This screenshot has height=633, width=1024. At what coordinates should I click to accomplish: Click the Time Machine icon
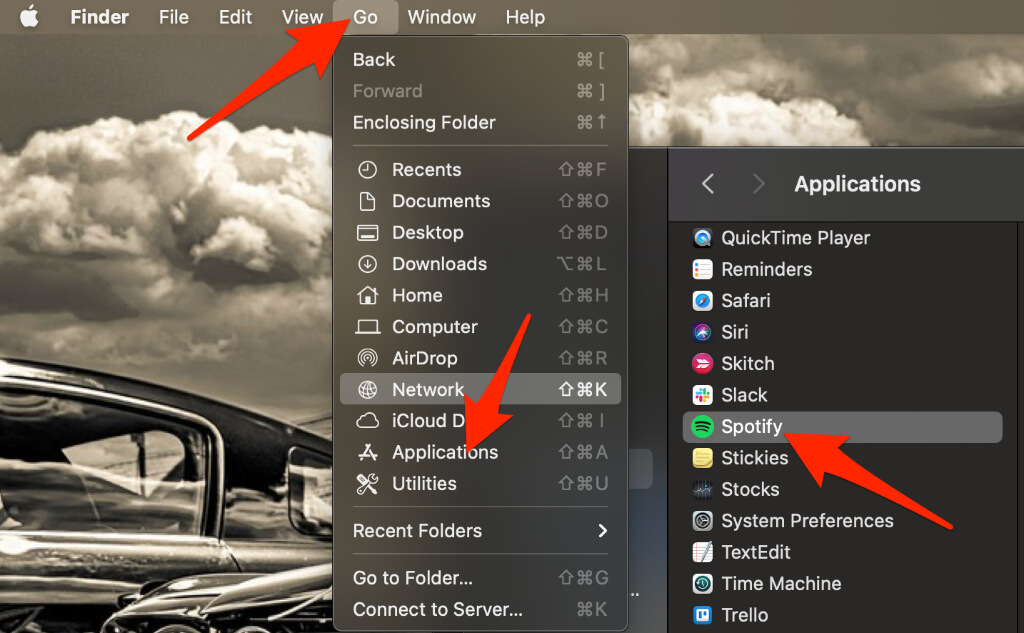point(703,584)
